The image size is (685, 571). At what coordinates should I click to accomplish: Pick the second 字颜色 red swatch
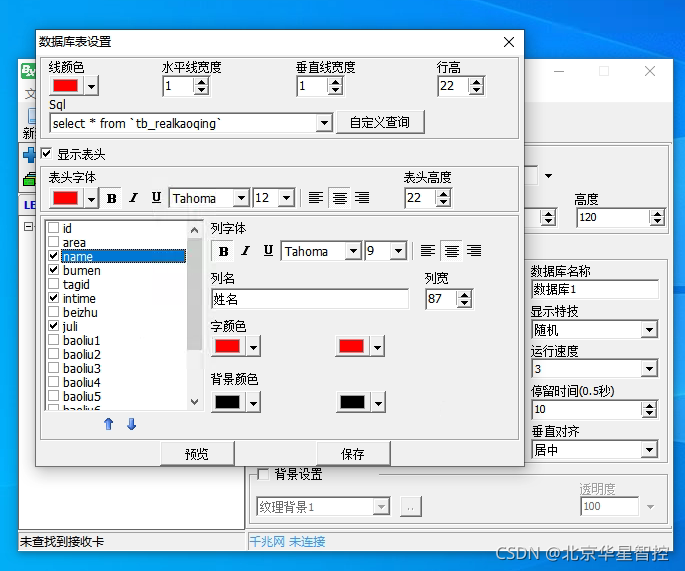pyautogui.click(x=352, y=346)
